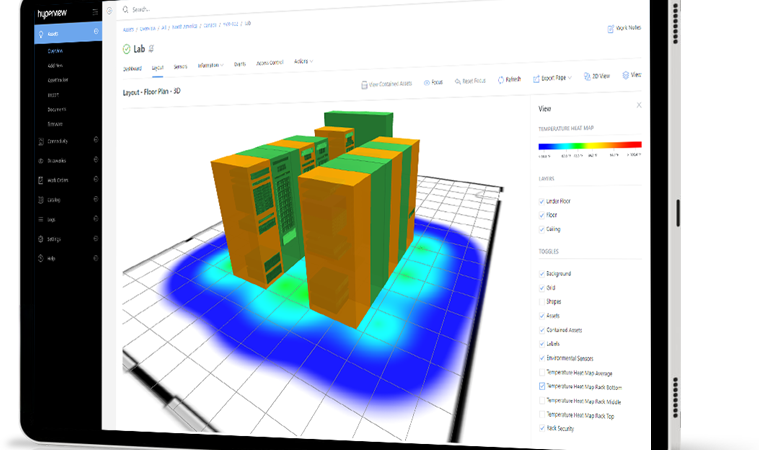Image resolution: width=759 pixels, height=450 pixels.
Task: Close the View panel
Action: (x=640, y=105)
